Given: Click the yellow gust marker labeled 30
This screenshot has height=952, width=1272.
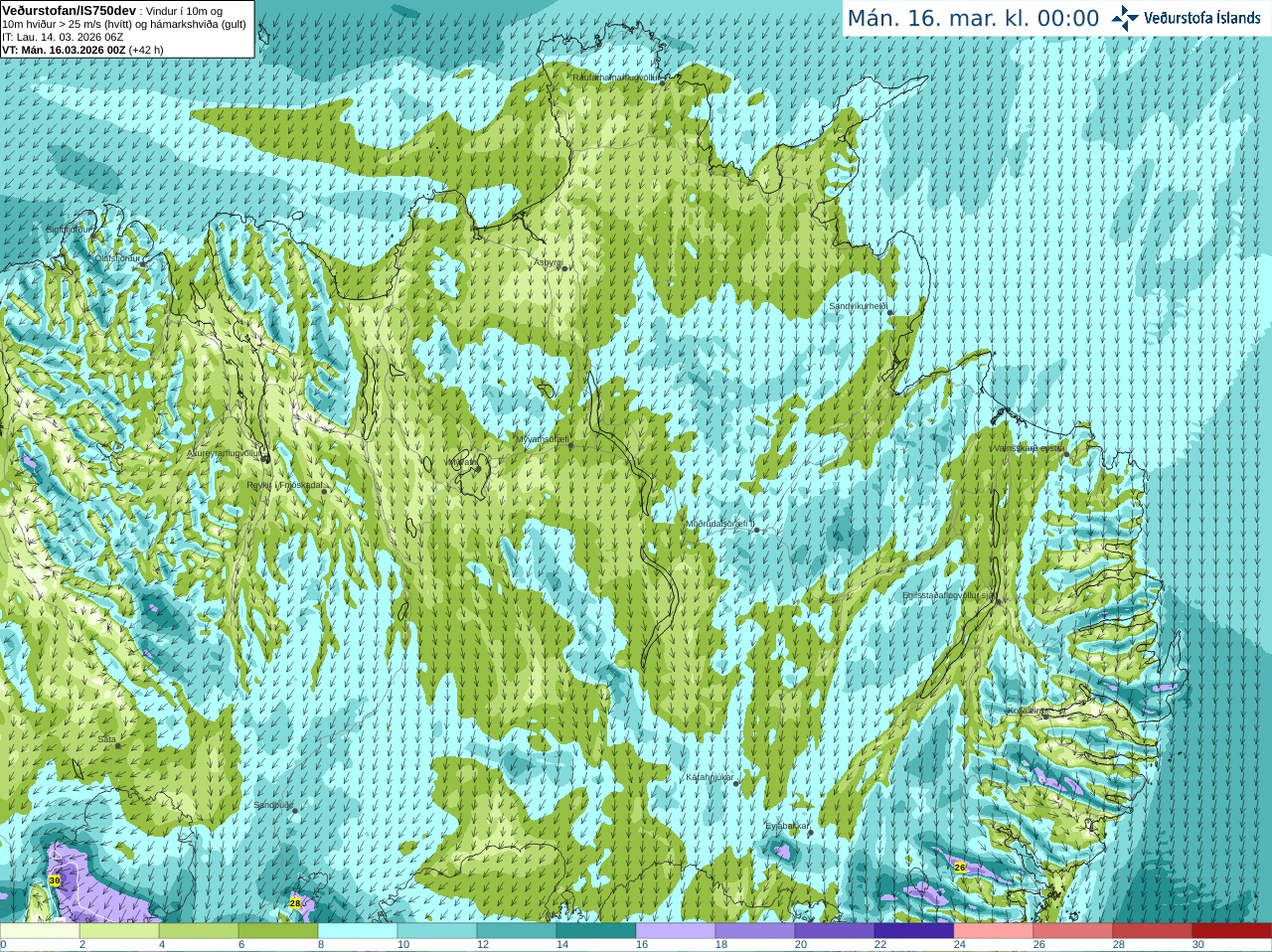Looking at the screenshot, I should (55, 880).
